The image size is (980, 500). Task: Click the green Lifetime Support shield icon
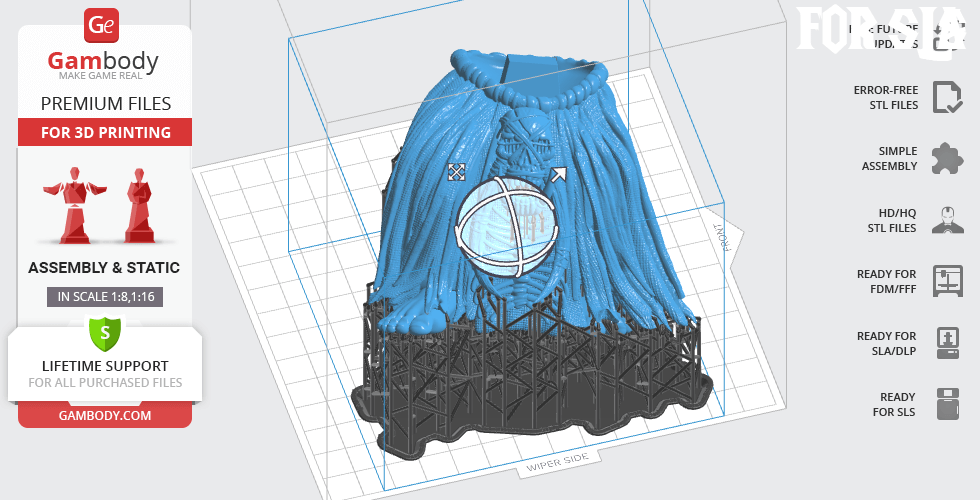[x=105, y=333]
